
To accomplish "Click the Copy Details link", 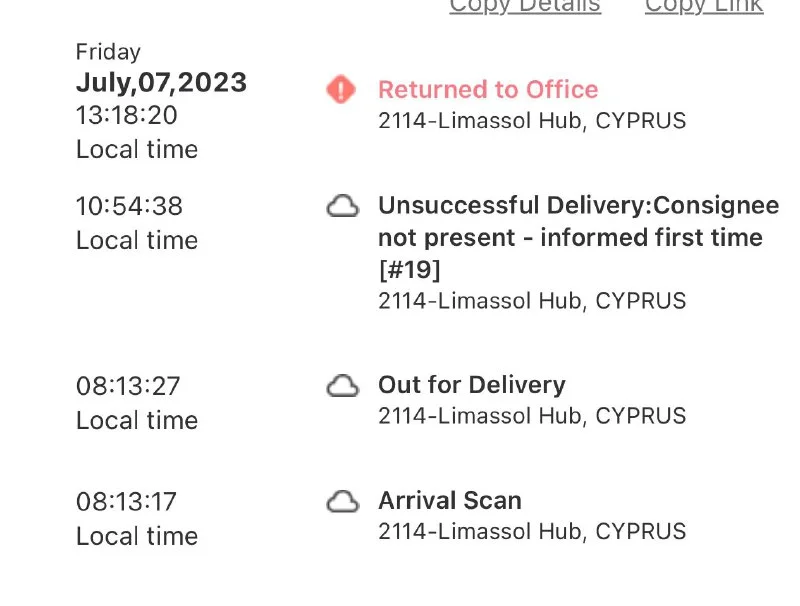I will (x=525, y=6).
